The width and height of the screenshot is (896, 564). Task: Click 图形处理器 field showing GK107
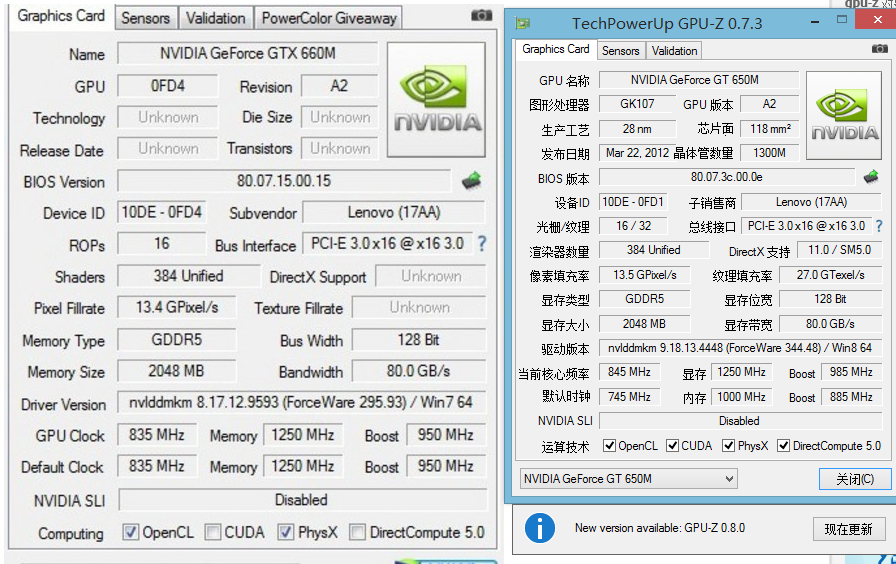[637, 104]
